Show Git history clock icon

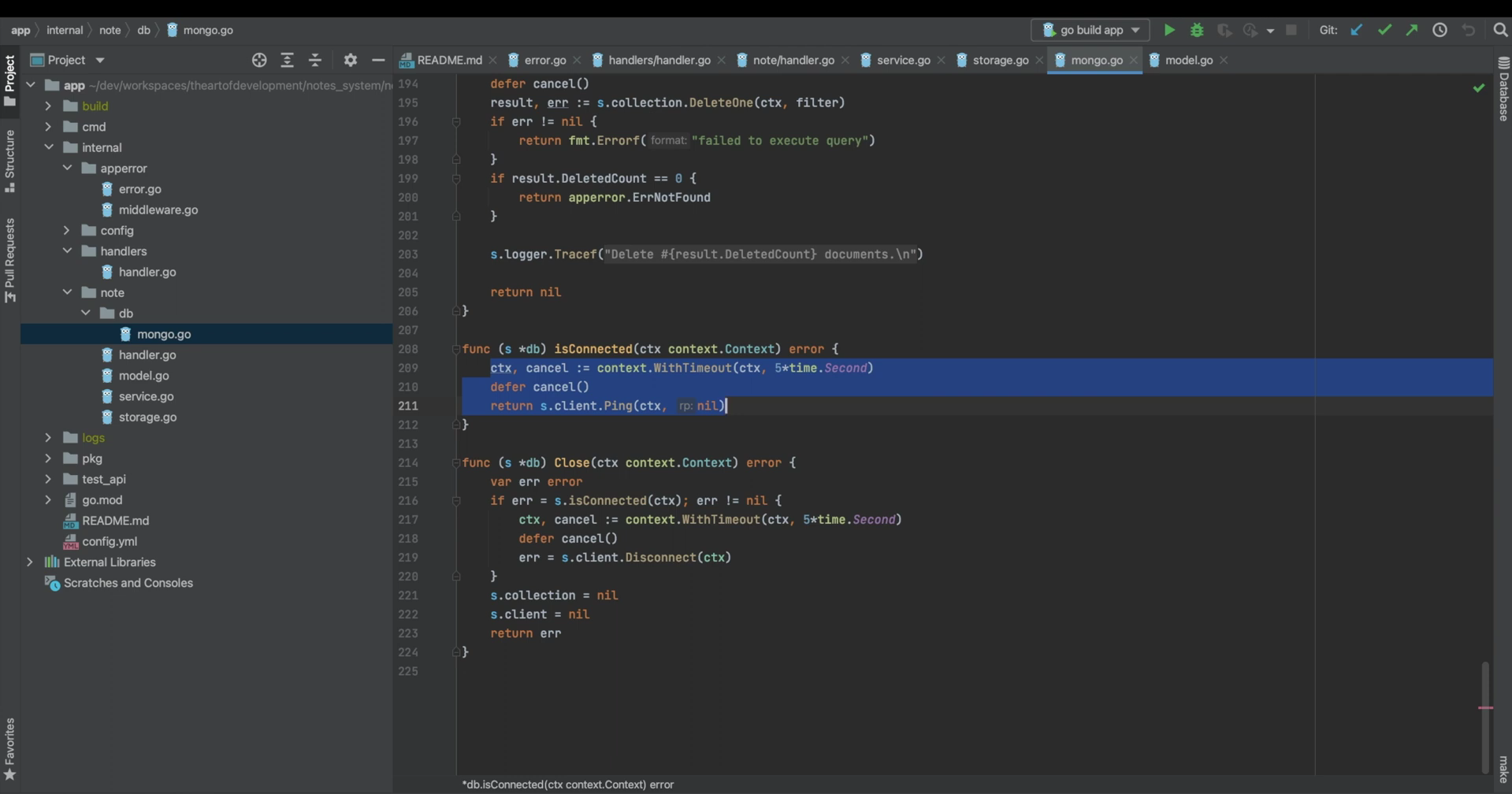tap(1440, 30)
